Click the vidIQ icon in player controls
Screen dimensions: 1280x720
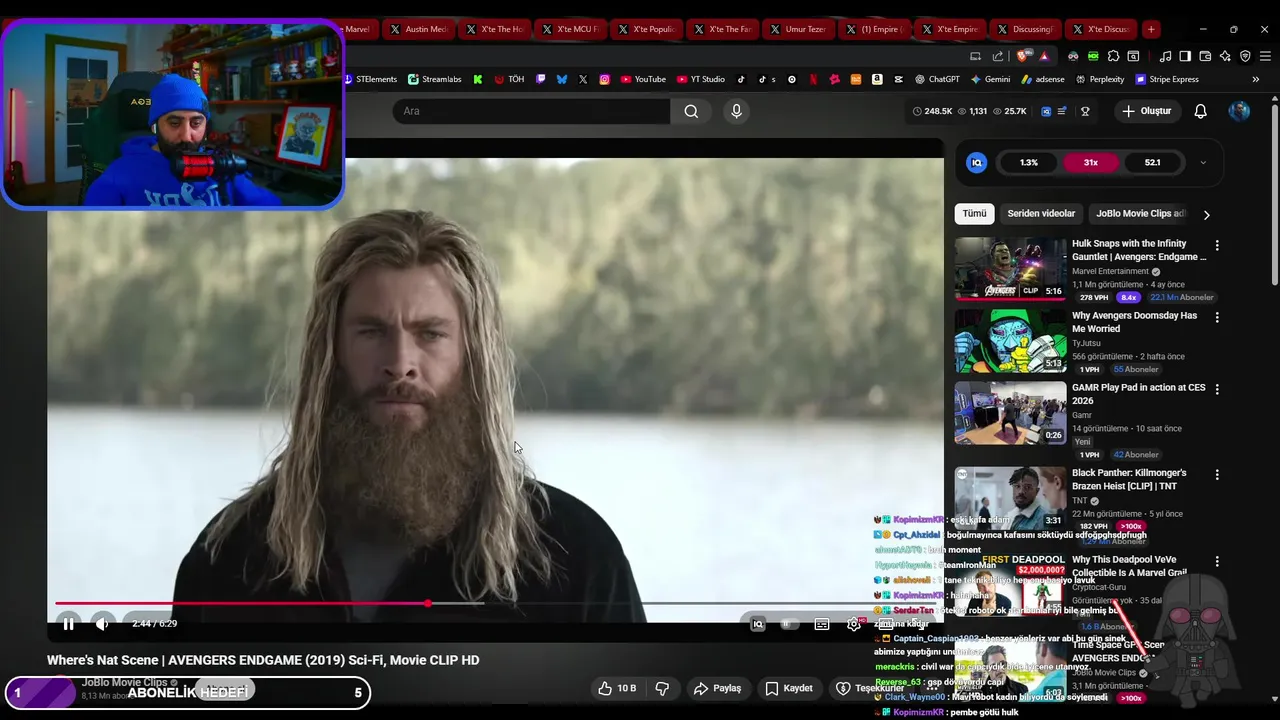point(757,624)
